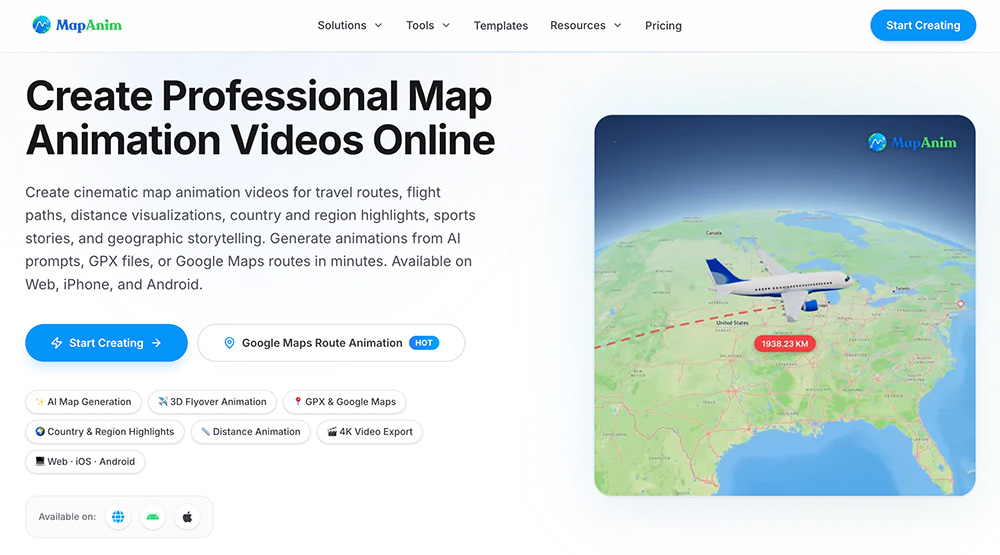This screenshot has height=555, width=1000.
Task: Click the laptop icon on Web iOS Android tag
Action: 40,461
